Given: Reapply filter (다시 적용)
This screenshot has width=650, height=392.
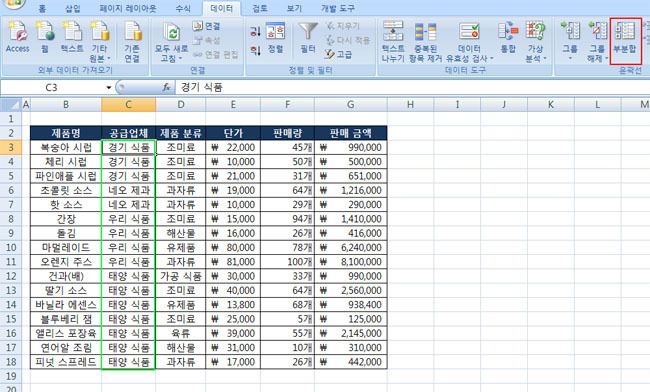Looking at the screenshot, I should 347,40.
